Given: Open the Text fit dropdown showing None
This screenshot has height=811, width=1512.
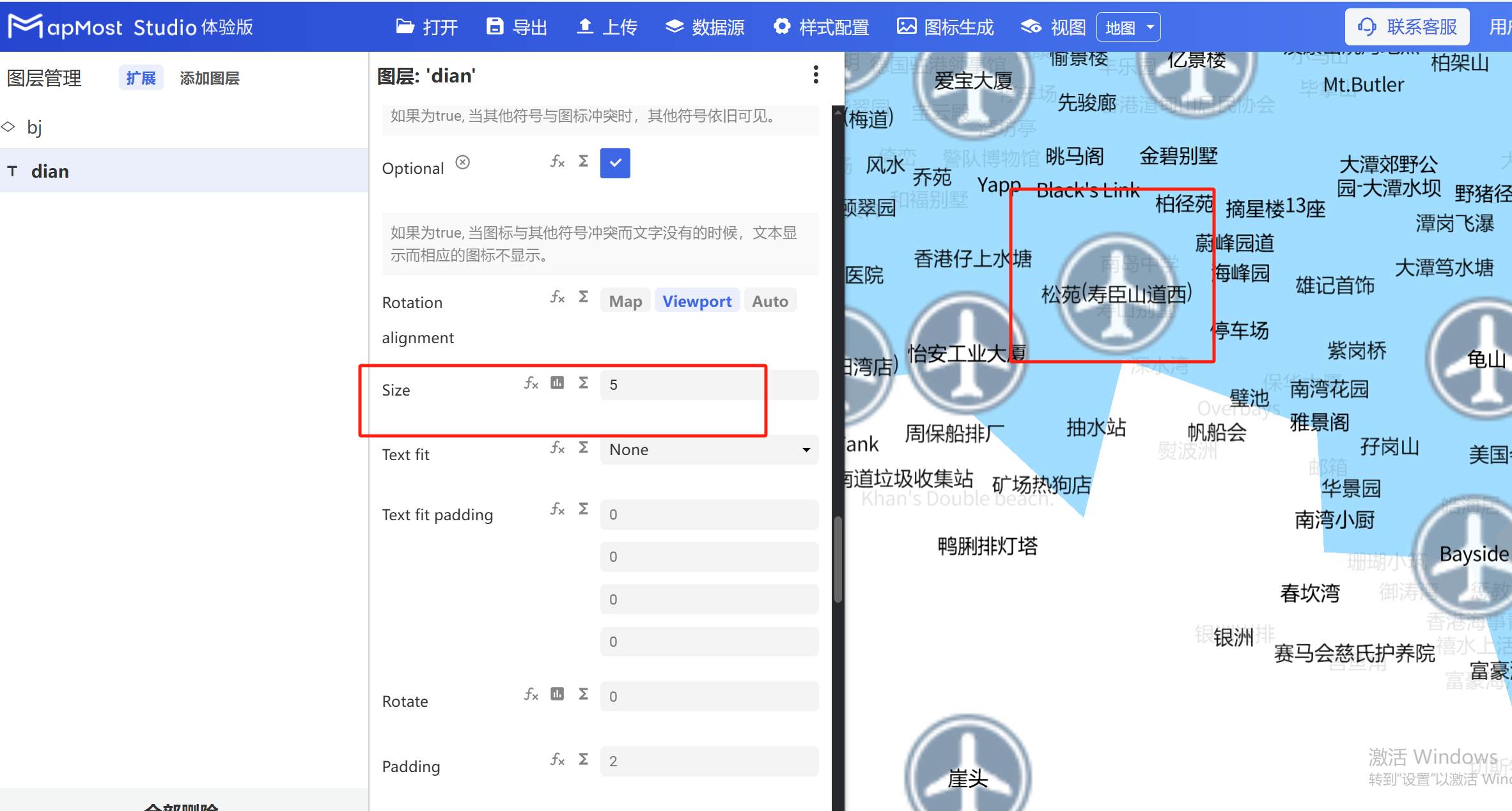Looking at the screenshot, I should pos(708,449).
